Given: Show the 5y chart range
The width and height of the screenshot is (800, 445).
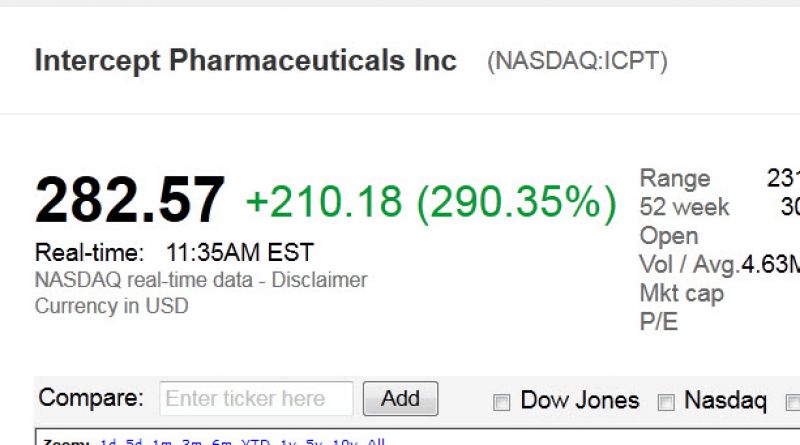Looking at the screenshot, I should click(314, 441).
